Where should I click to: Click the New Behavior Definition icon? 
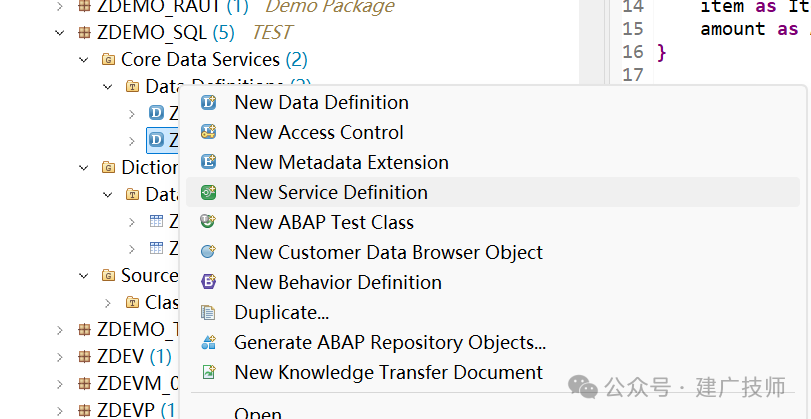tap(208, 282)
